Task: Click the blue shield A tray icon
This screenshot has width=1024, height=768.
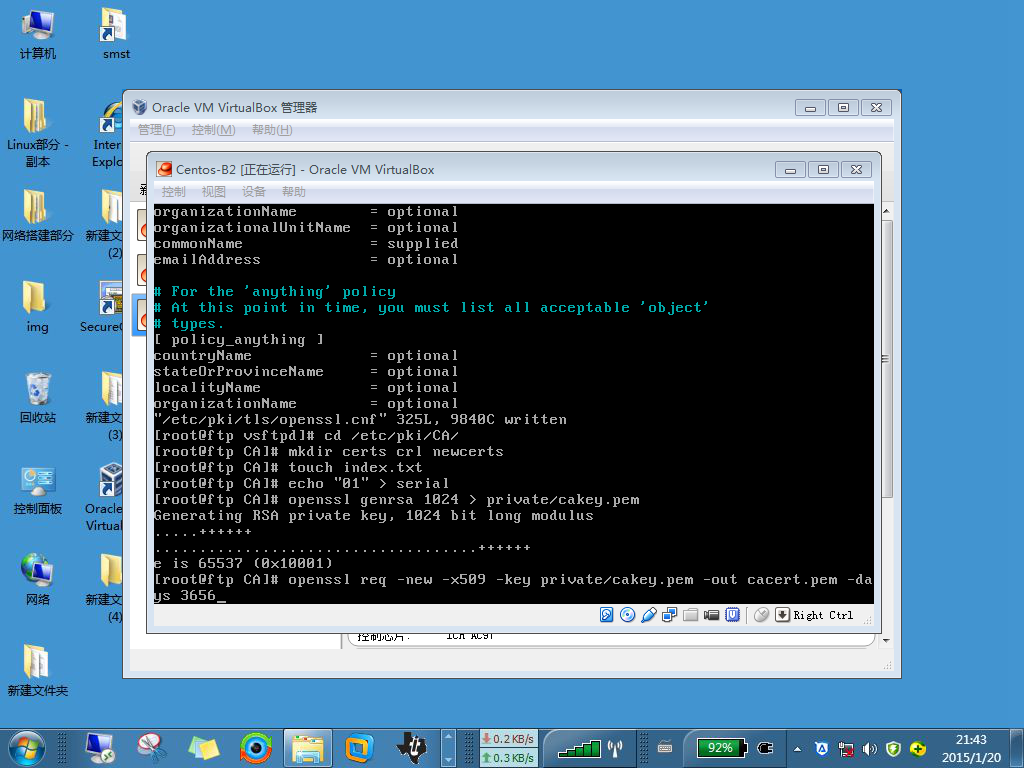Action: pos(822,749)
